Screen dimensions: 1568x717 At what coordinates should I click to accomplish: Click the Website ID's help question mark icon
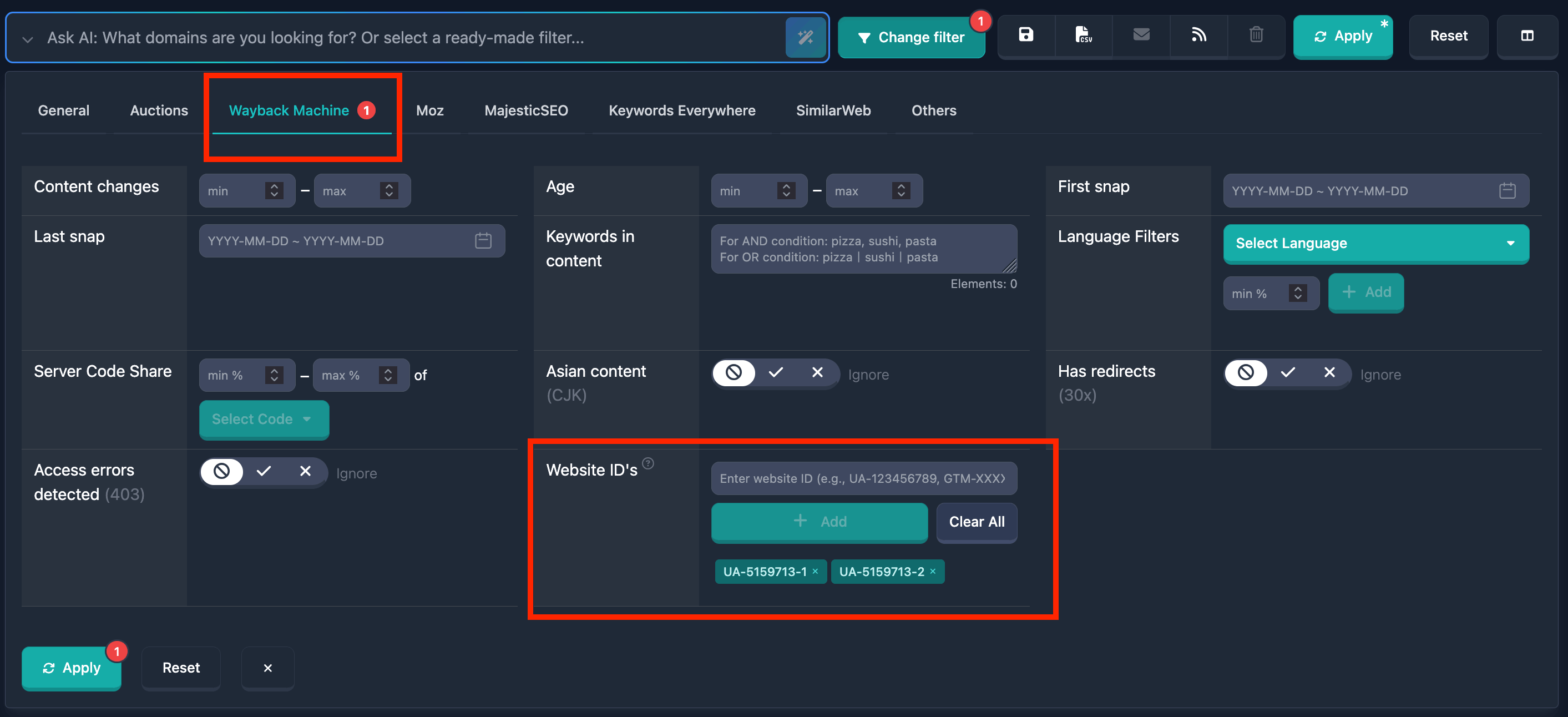(x=648, y=464)
